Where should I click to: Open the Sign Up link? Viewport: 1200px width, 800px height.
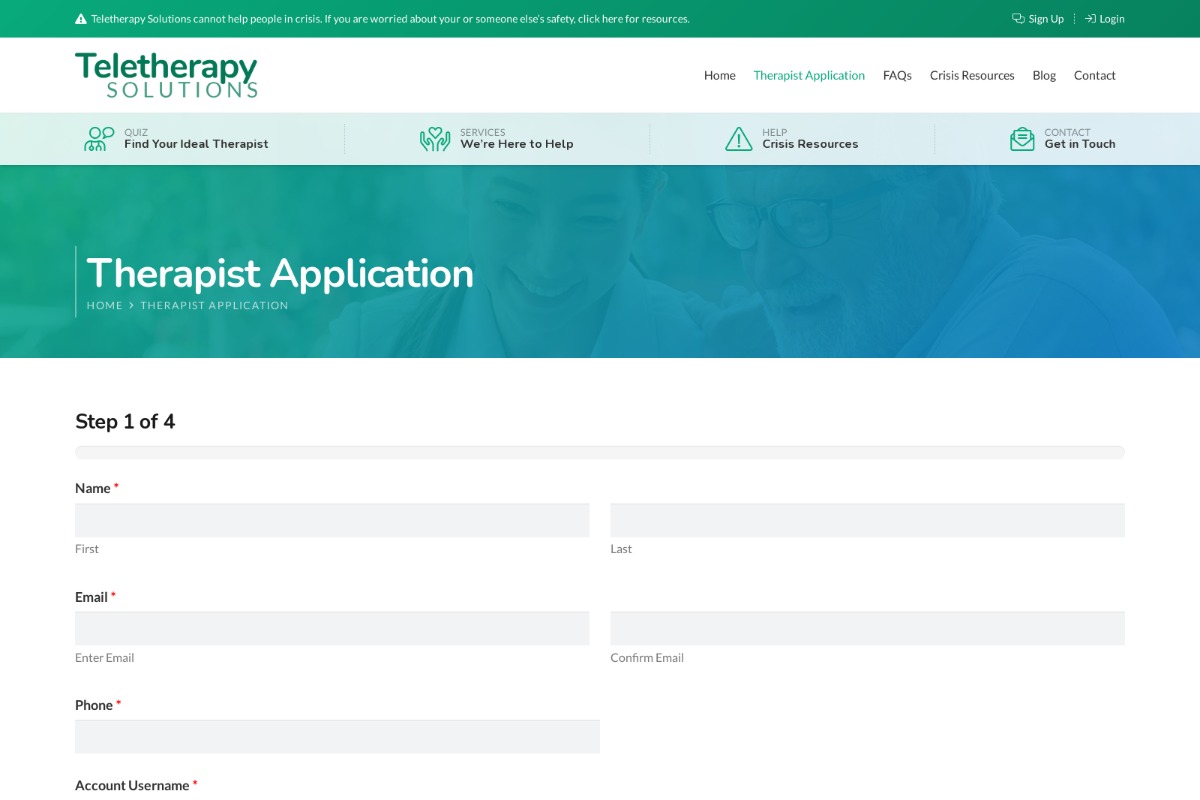click(1038, 19)
